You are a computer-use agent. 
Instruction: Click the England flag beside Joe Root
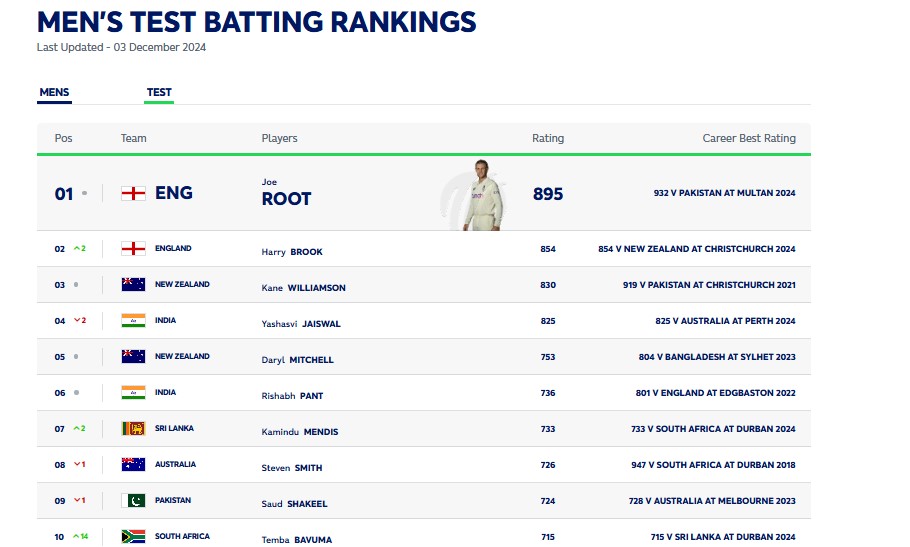[x=133, y=193]
